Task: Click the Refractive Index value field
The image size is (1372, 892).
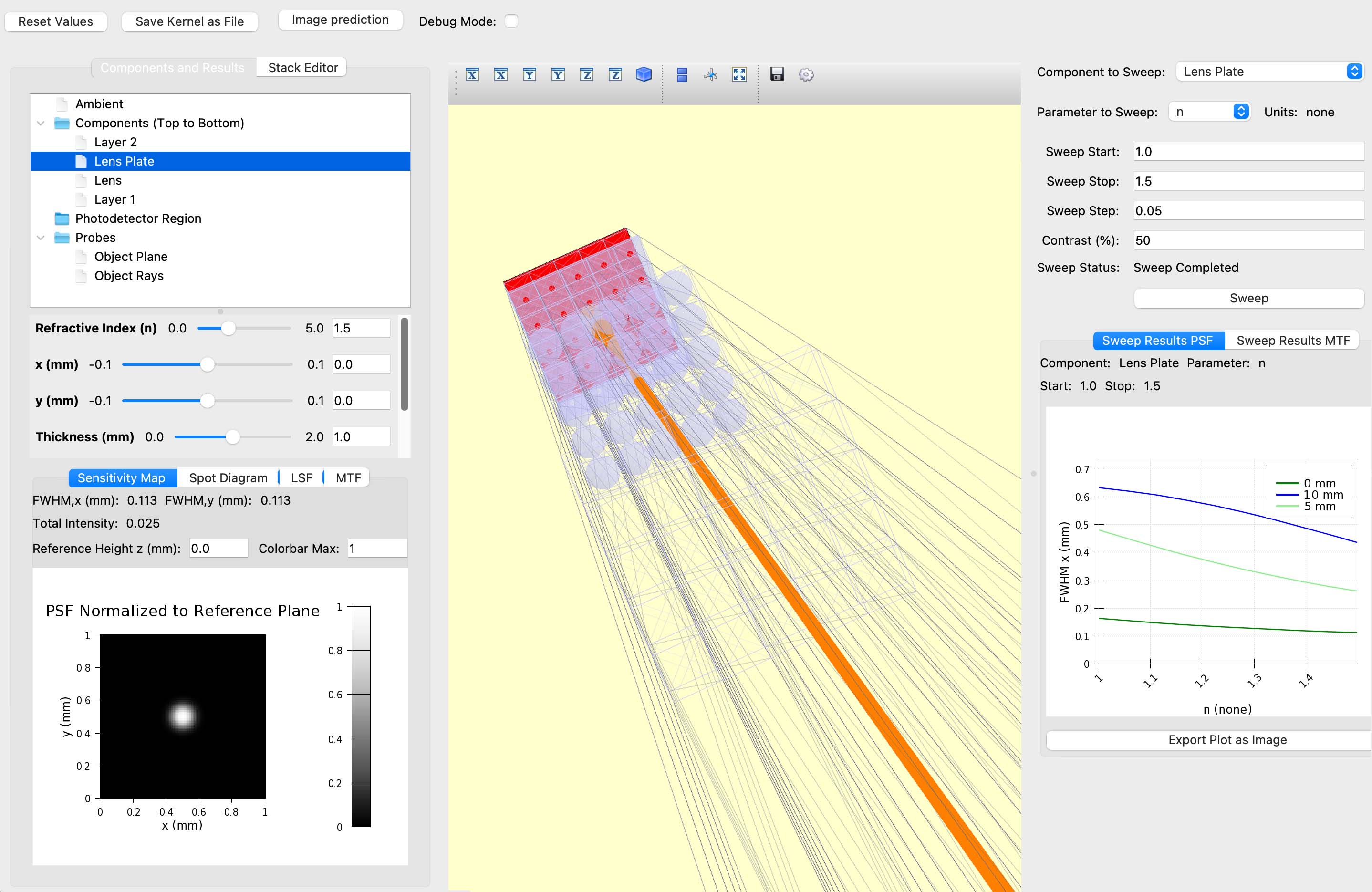Action: [x=362, y=328]
